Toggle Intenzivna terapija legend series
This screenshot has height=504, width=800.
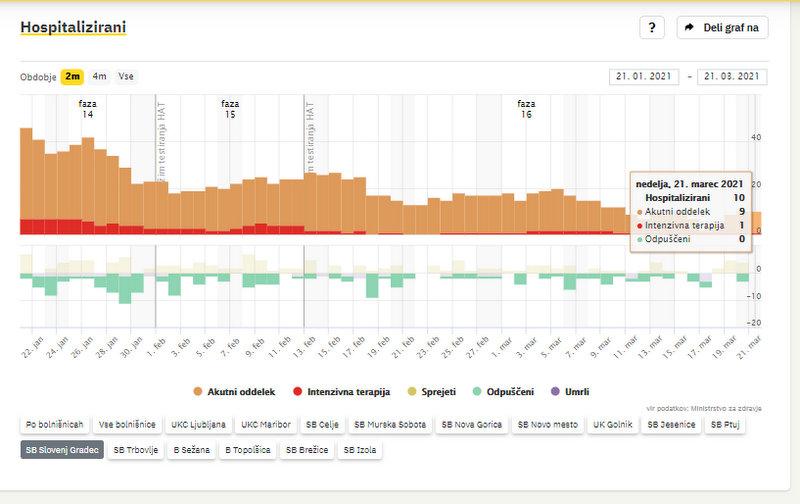coord(340,391)
